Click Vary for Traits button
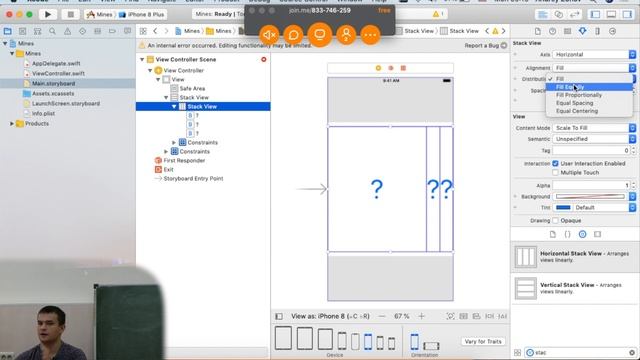Image resolution: width=640 pixels, height=360 pixels. pos(483,341)
